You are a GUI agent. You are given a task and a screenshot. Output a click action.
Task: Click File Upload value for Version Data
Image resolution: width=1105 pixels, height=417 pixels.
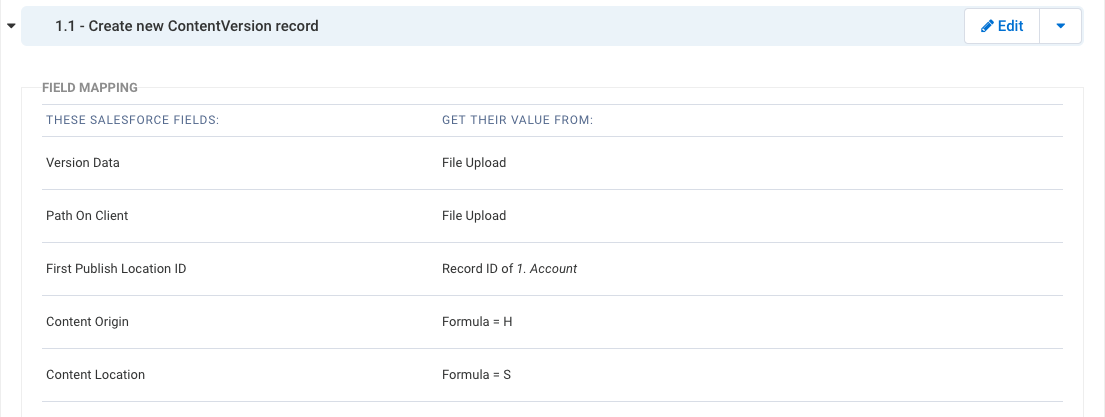pos(474,163)
